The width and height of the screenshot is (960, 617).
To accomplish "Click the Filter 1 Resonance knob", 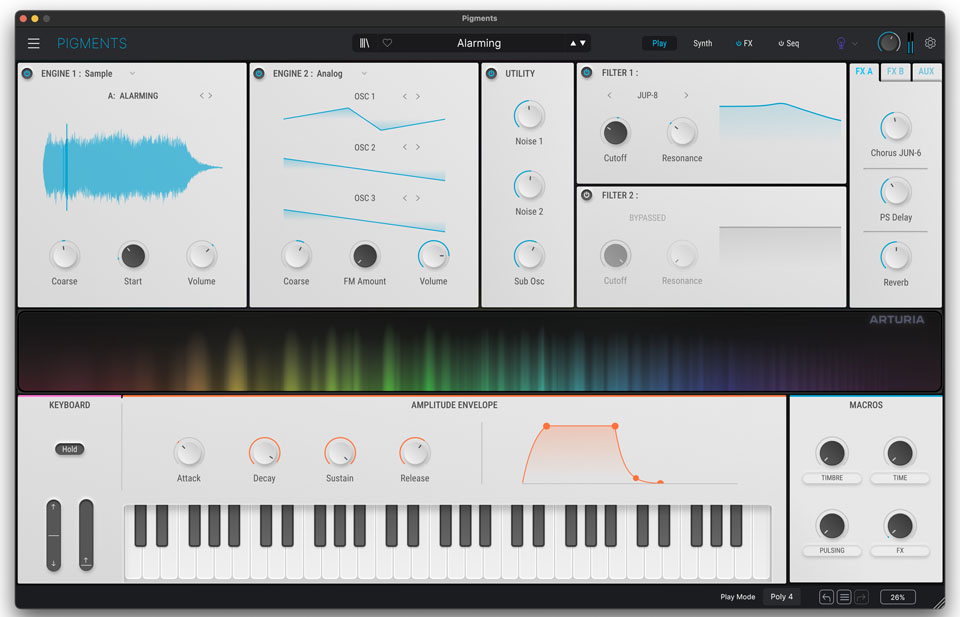I will click(x=681, y=132).
